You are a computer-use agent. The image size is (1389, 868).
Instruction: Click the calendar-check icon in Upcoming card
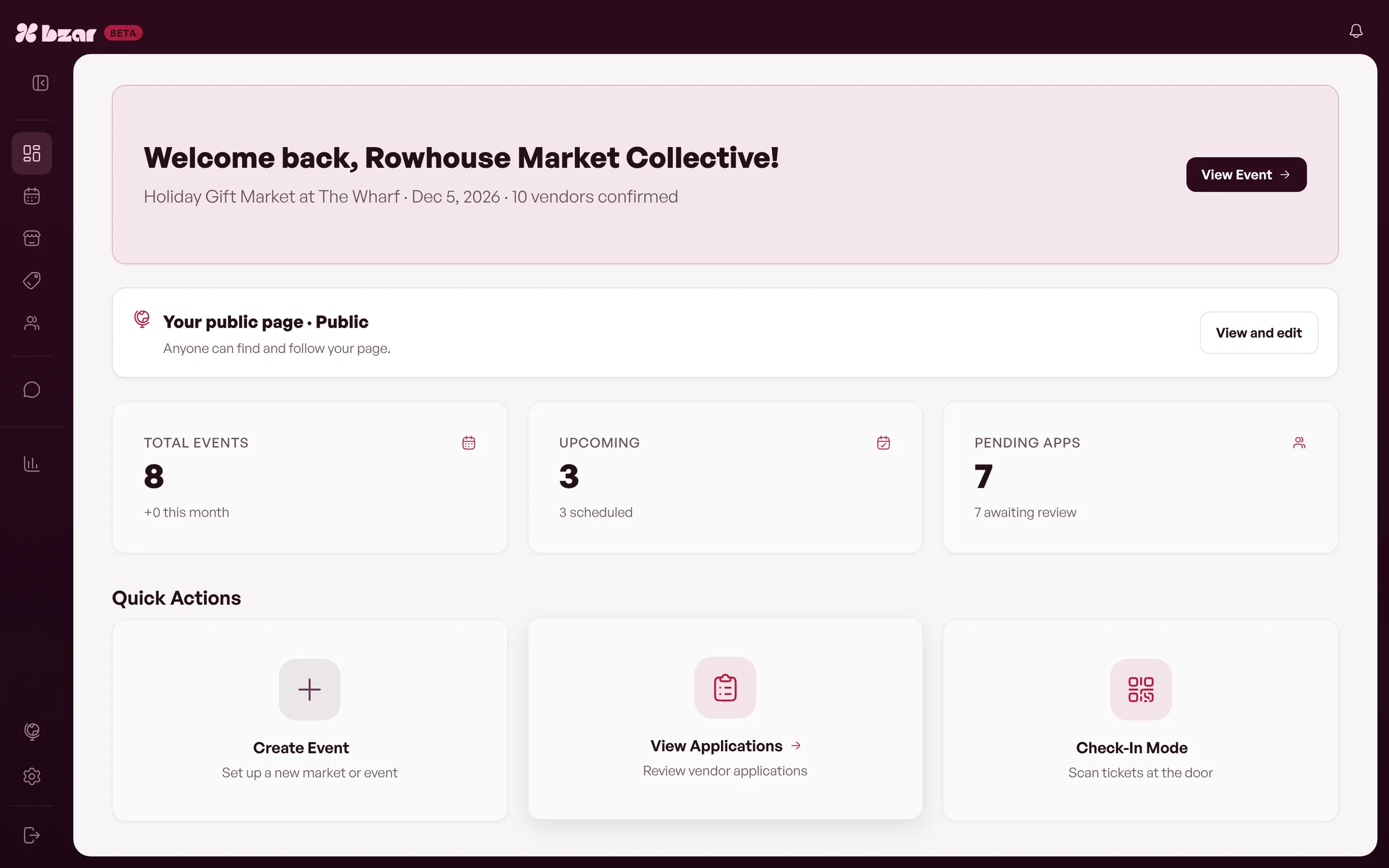tap(883, 443)
